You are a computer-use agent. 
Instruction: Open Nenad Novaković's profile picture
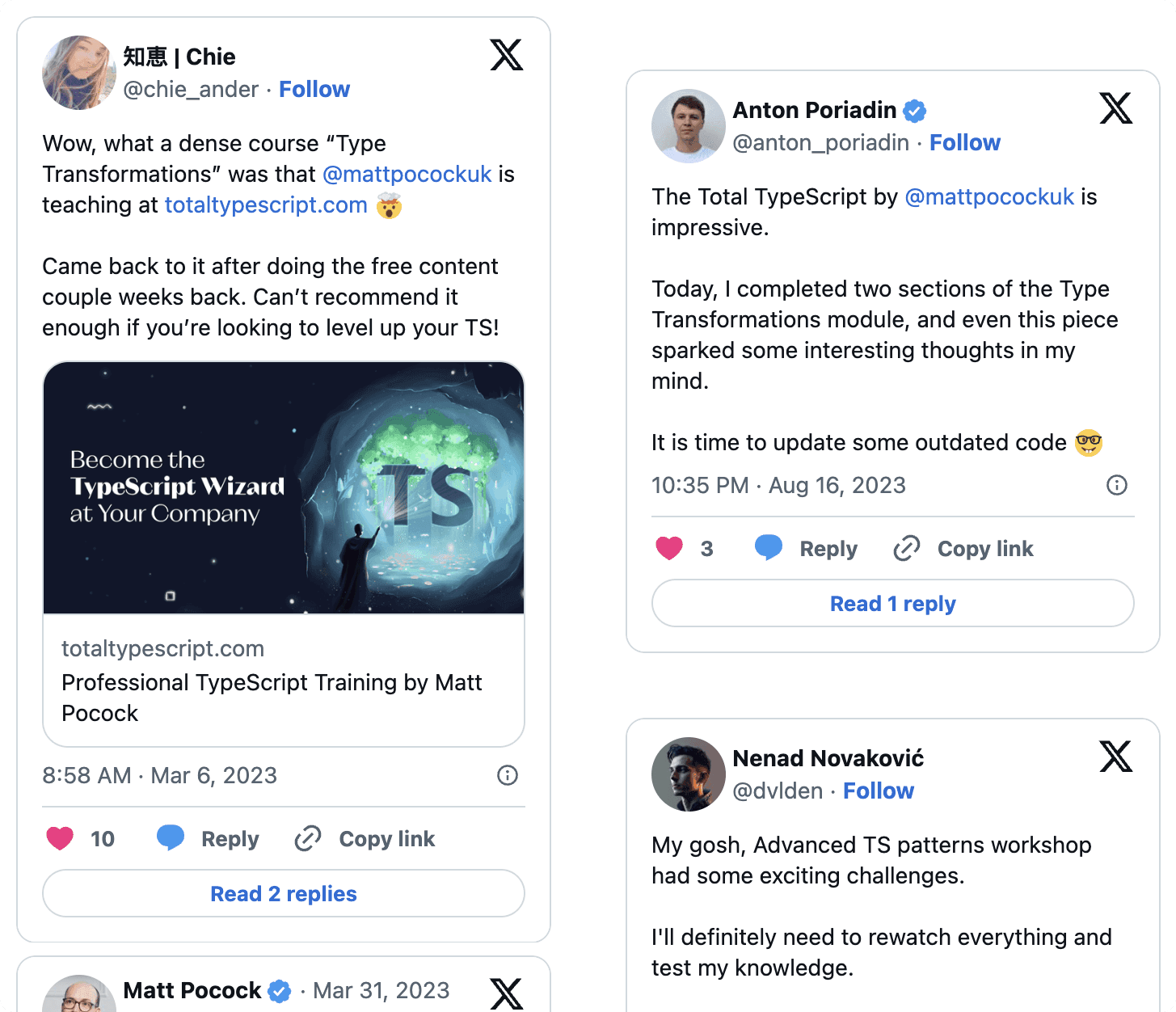pyautogui.click(x=689, y=774)
